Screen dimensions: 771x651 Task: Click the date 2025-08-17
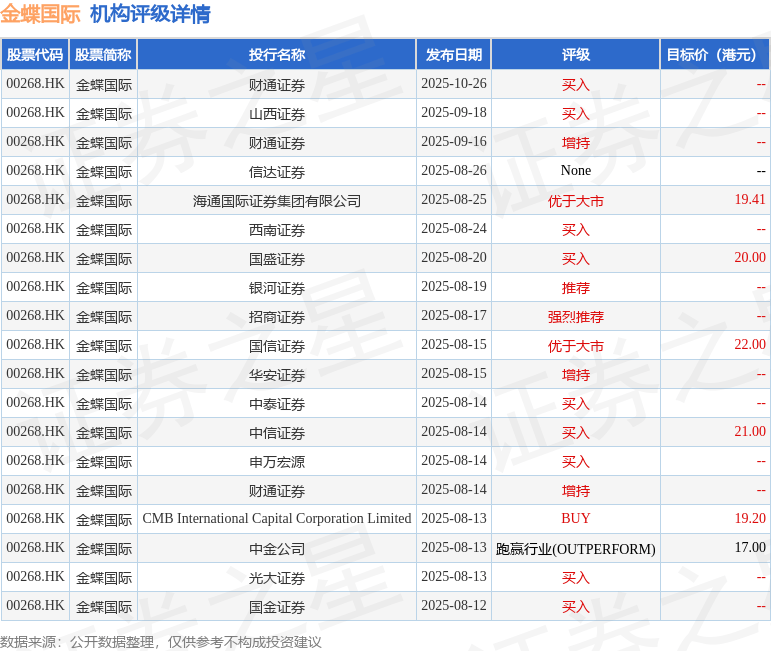454,316
